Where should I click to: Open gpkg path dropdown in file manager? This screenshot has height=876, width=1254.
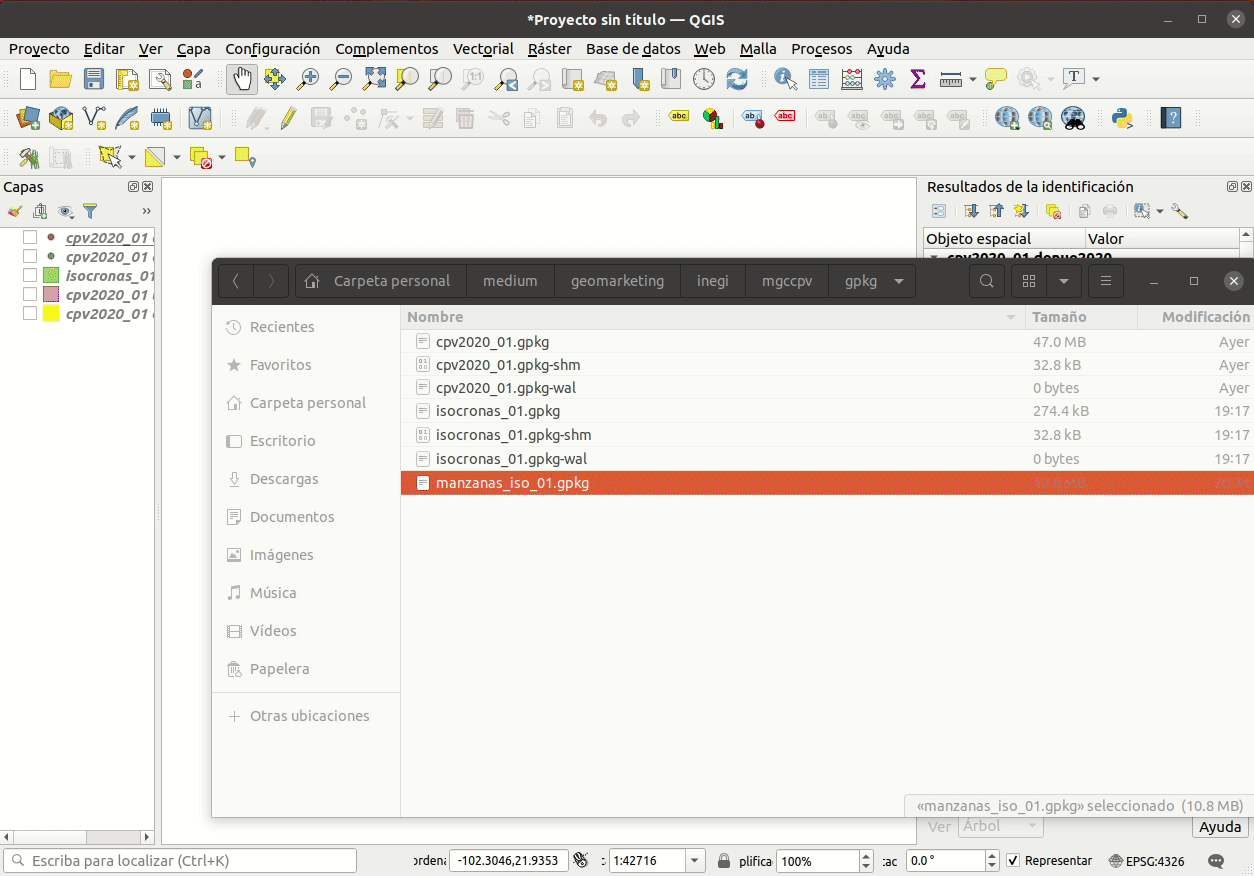click(900, 281)
